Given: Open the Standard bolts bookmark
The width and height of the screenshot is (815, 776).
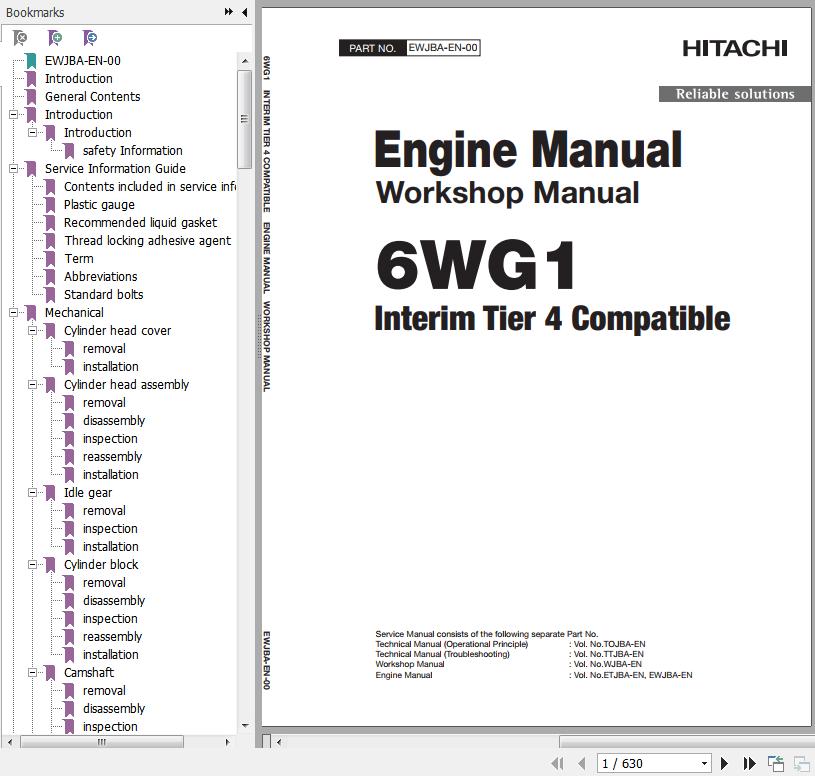Looking at the screenshot, I should 103,295.
